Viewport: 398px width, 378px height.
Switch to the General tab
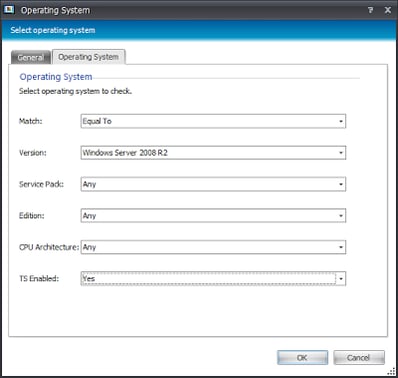point(31,57)
